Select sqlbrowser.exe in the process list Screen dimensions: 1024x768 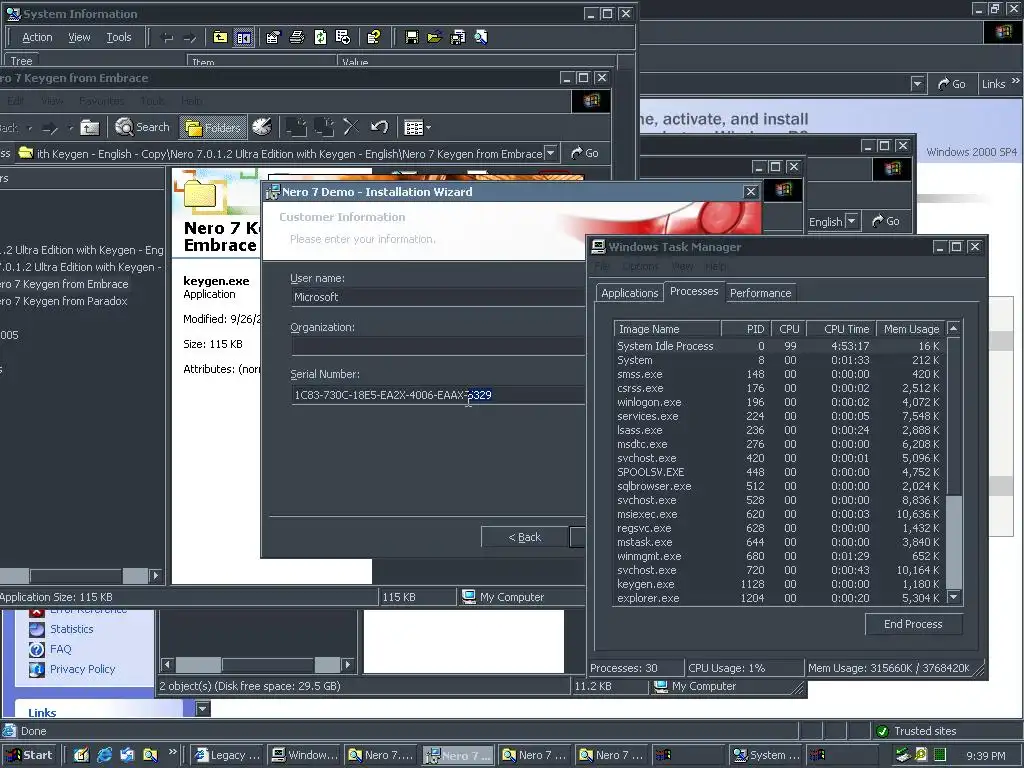(780, 486)
